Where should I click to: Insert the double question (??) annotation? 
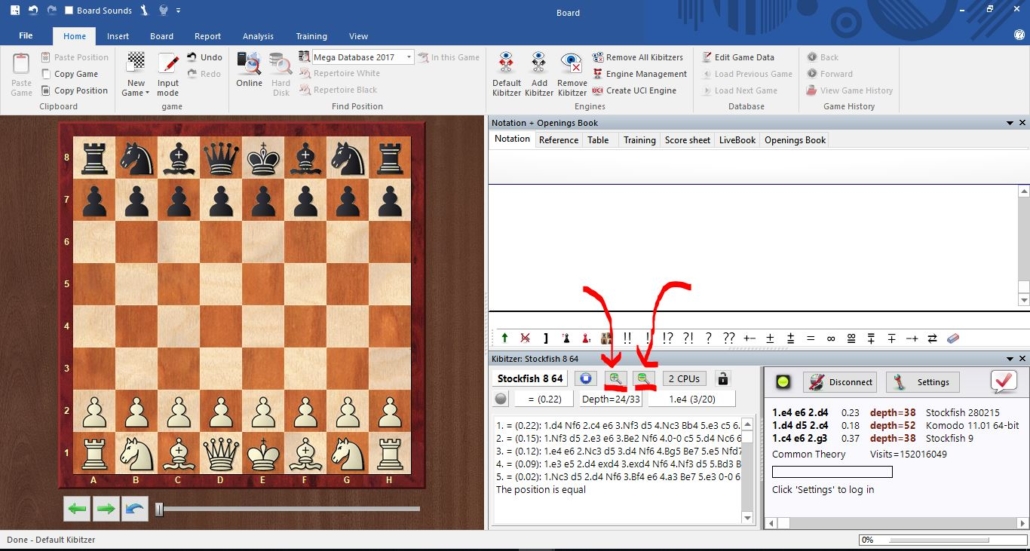pos(728,338)
